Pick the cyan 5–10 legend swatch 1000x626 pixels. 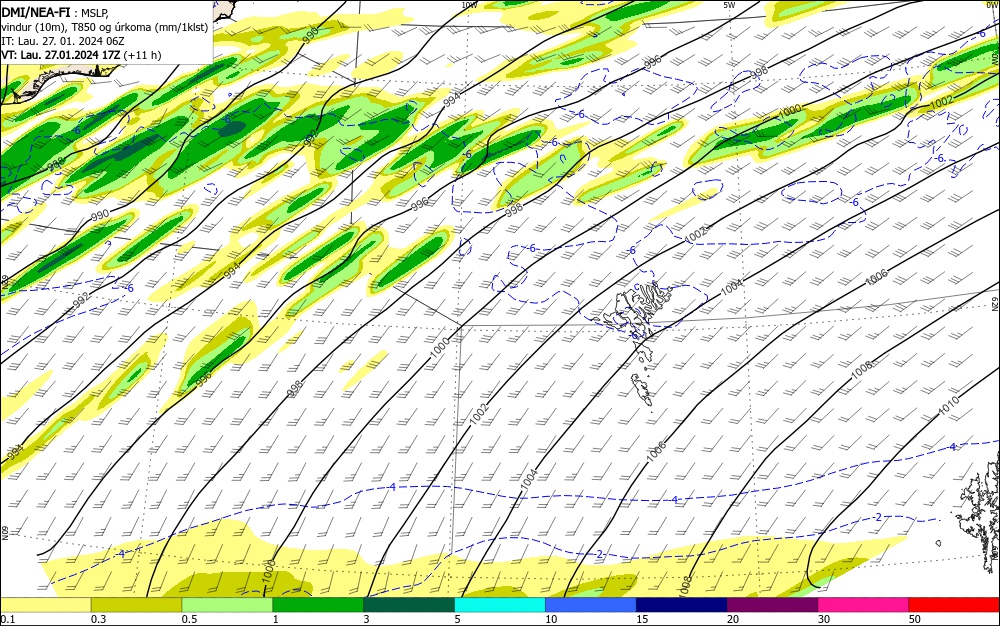pyautogui.click(x=500, y=605)
